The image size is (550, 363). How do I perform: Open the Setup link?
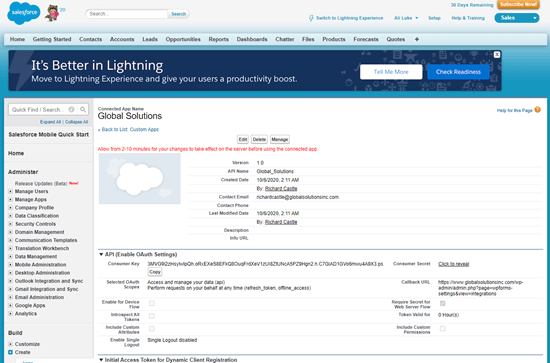[434, 18]
